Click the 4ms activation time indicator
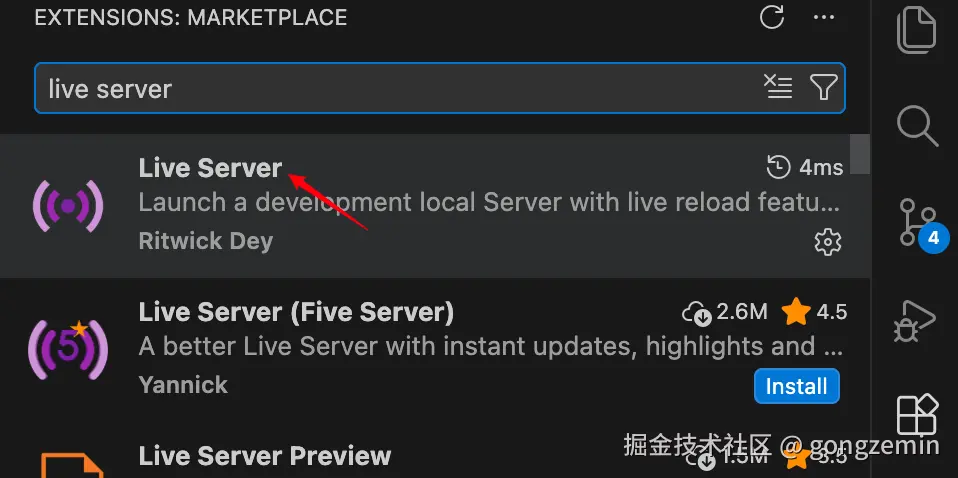The image size is (958, 478). [x=805, y=167]
